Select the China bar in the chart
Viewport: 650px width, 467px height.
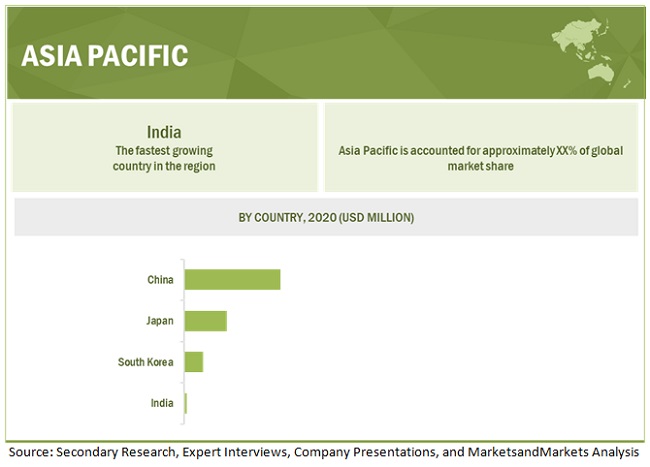pos(232,279)
